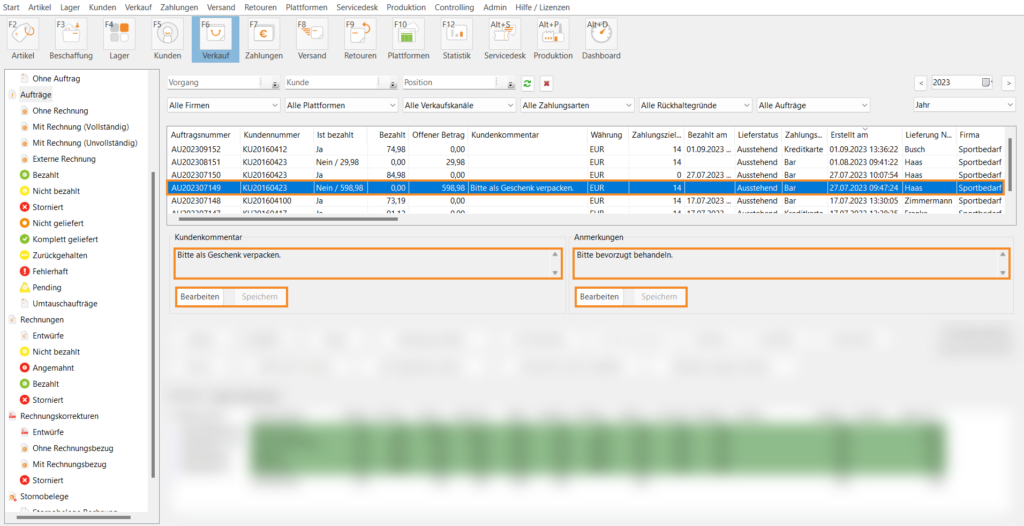1024x526 pixels.
Task: Clear filters with the red X icon
Action: point(546,83)
